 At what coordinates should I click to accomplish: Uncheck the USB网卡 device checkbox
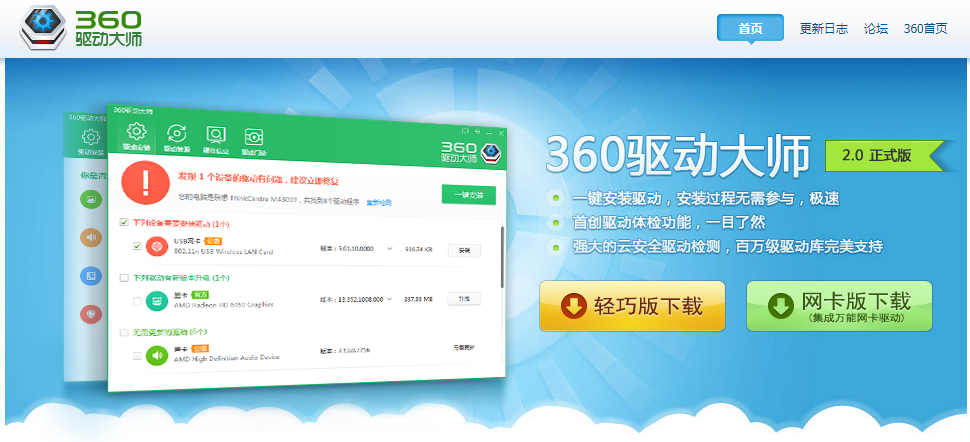pyautogui.click(x=137, y=246)
